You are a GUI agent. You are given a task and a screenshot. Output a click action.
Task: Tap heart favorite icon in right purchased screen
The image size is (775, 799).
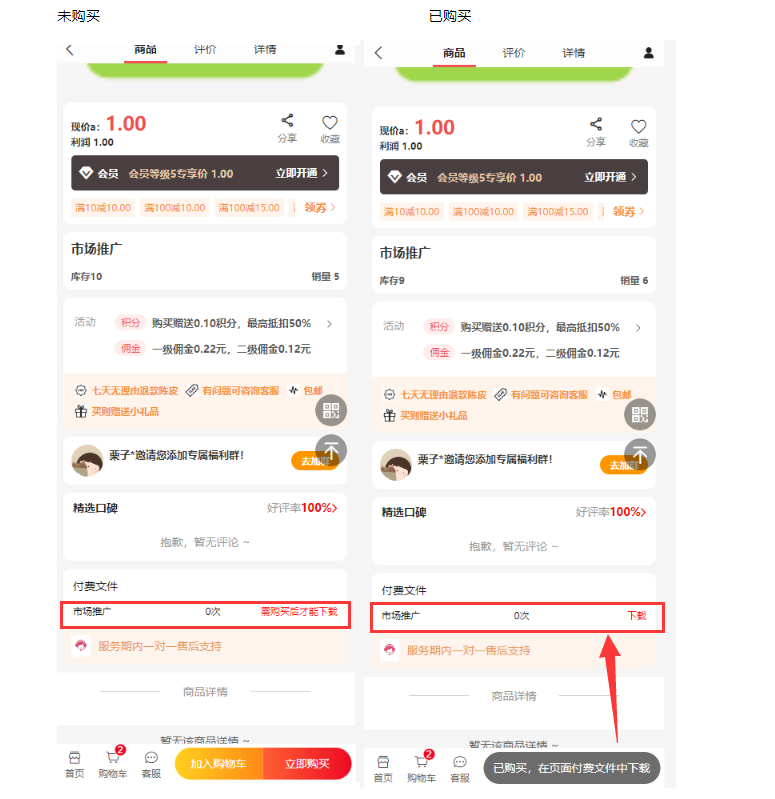pos(638,126)
